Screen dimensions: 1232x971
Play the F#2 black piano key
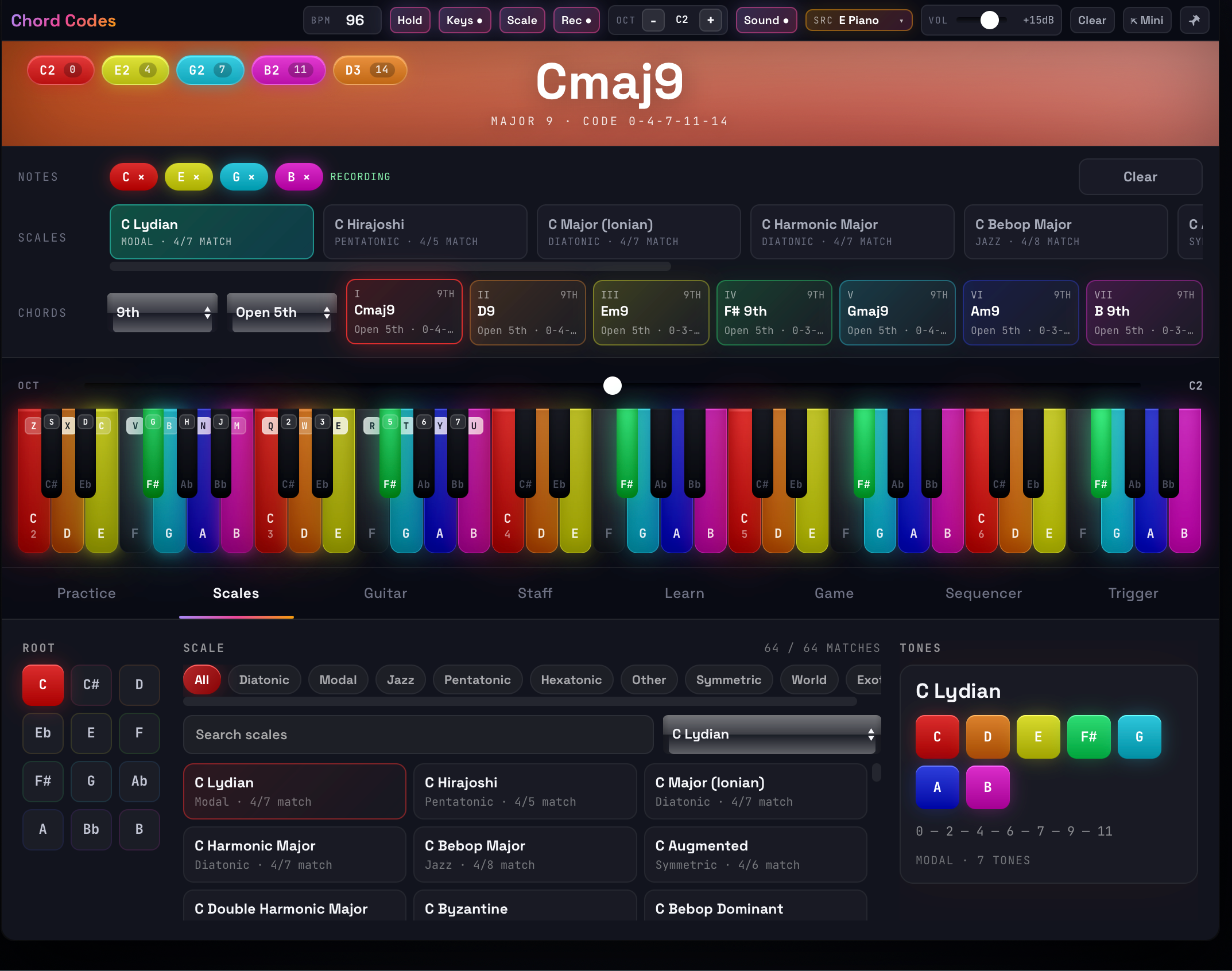click(x=153, y=453)
